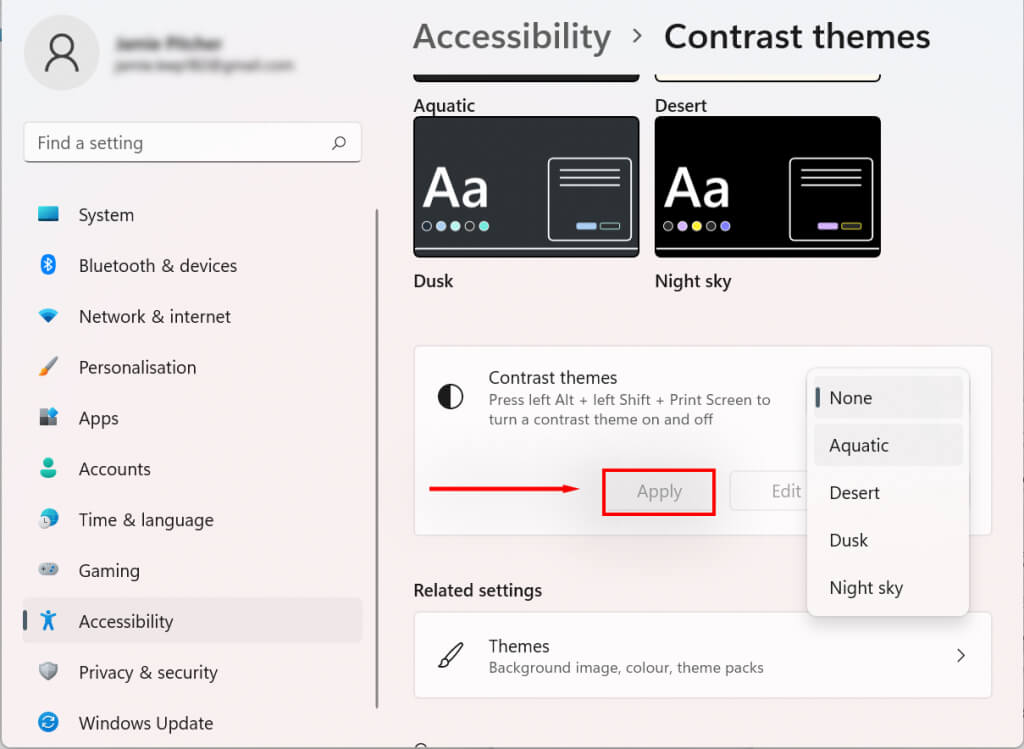1024x749 pixels.
Task: Pick Night sky in the dropdown list
Action: point(866,588)
